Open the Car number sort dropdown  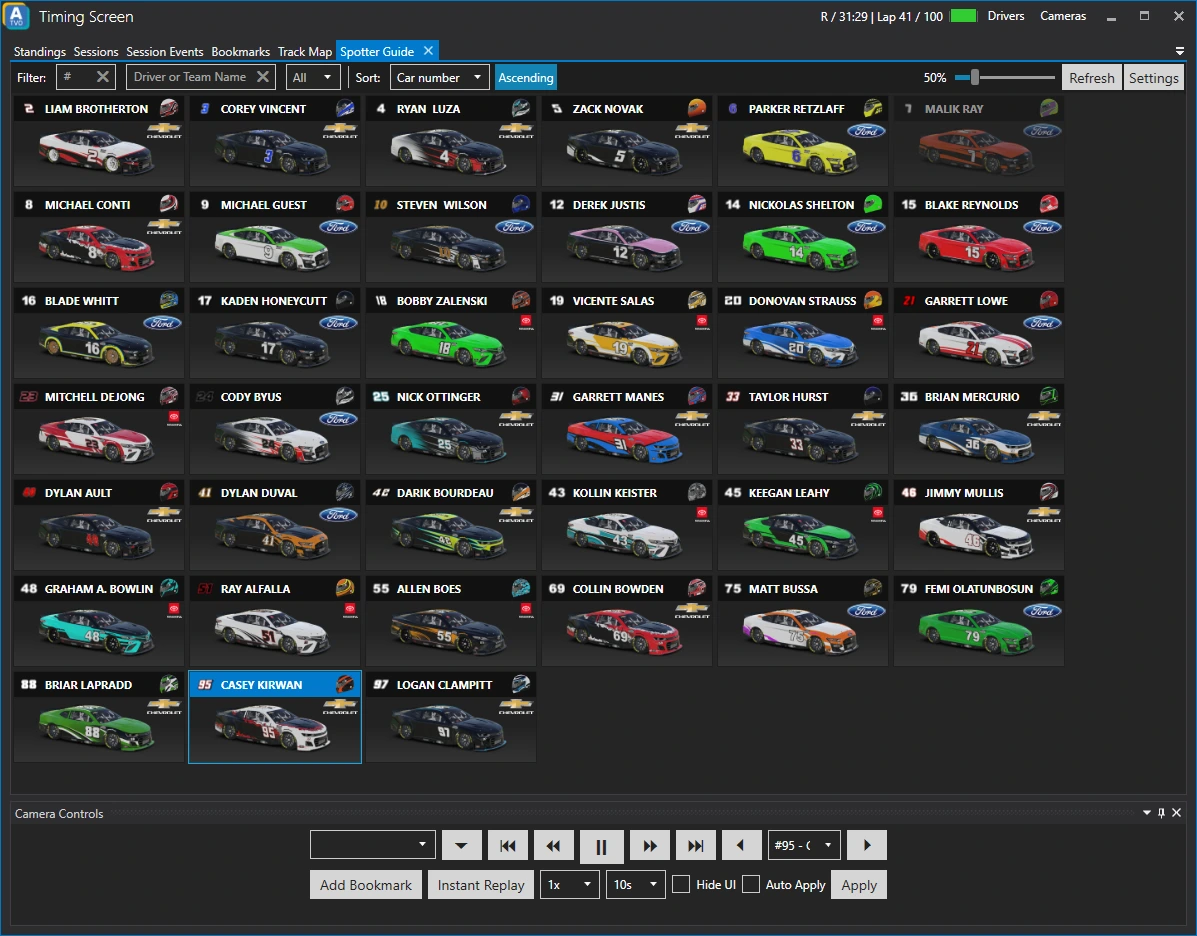pyautogui.click(x=440, y=77)
